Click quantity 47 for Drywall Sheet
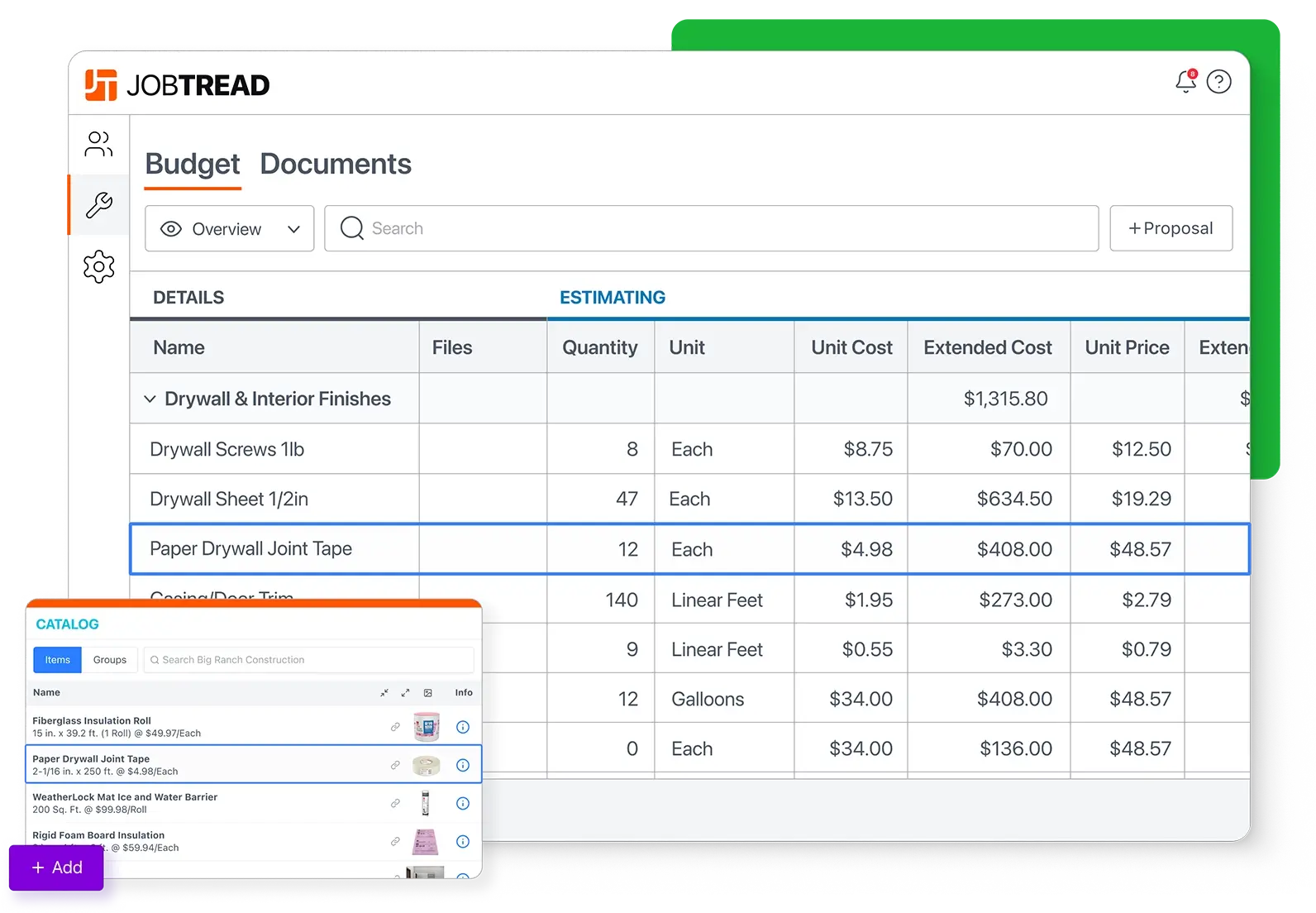This screenshot has height=913, width=1316. coord(627,499)
